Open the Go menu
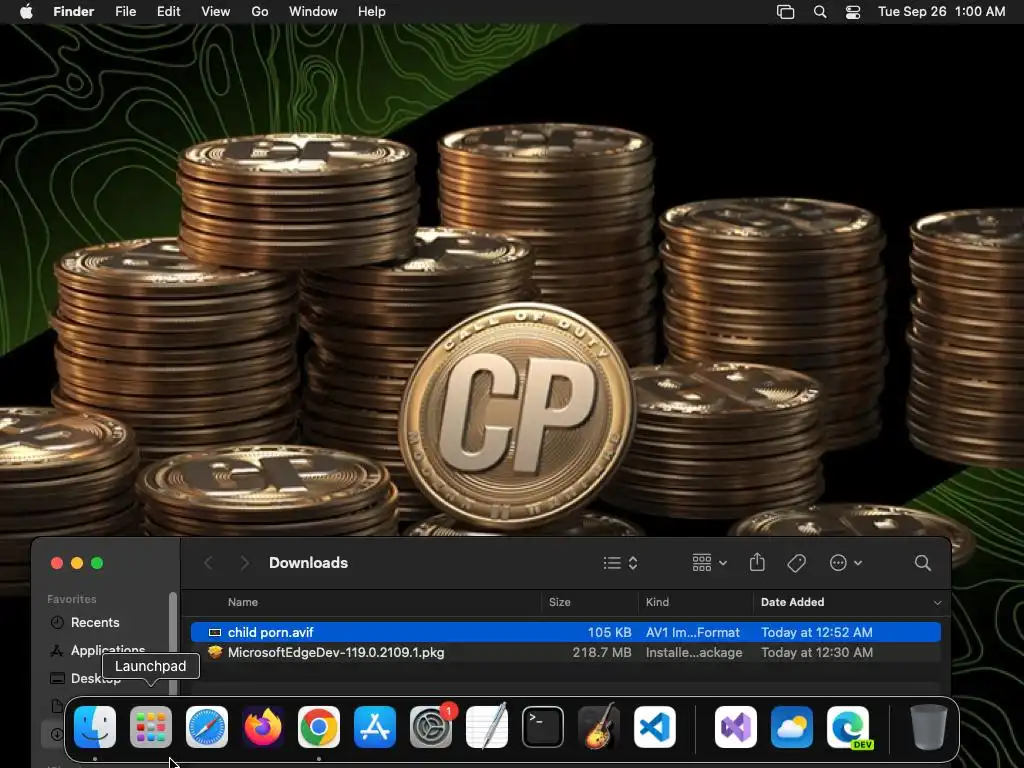Viewport: 1024px width, 768px height. [x=260, y=12]
